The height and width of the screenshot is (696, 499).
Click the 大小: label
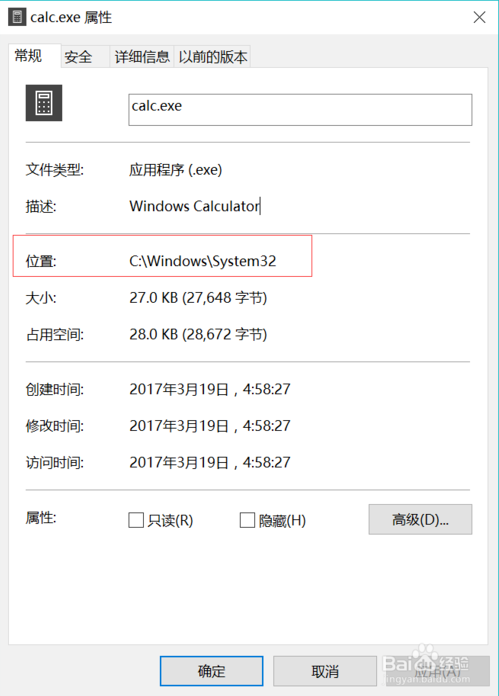(x=41, y=298)
